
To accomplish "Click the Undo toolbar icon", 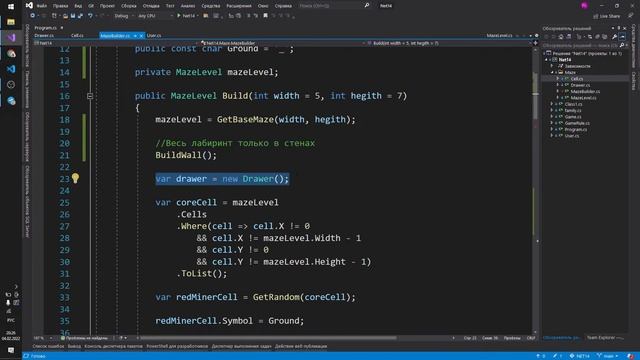I will click(x=90, y=16).
